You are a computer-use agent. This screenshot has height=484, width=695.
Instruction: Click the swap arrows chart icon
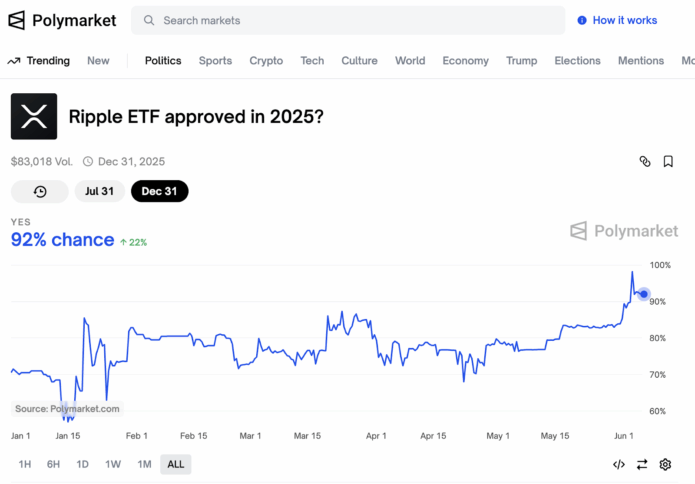click(x=642, y=464)
